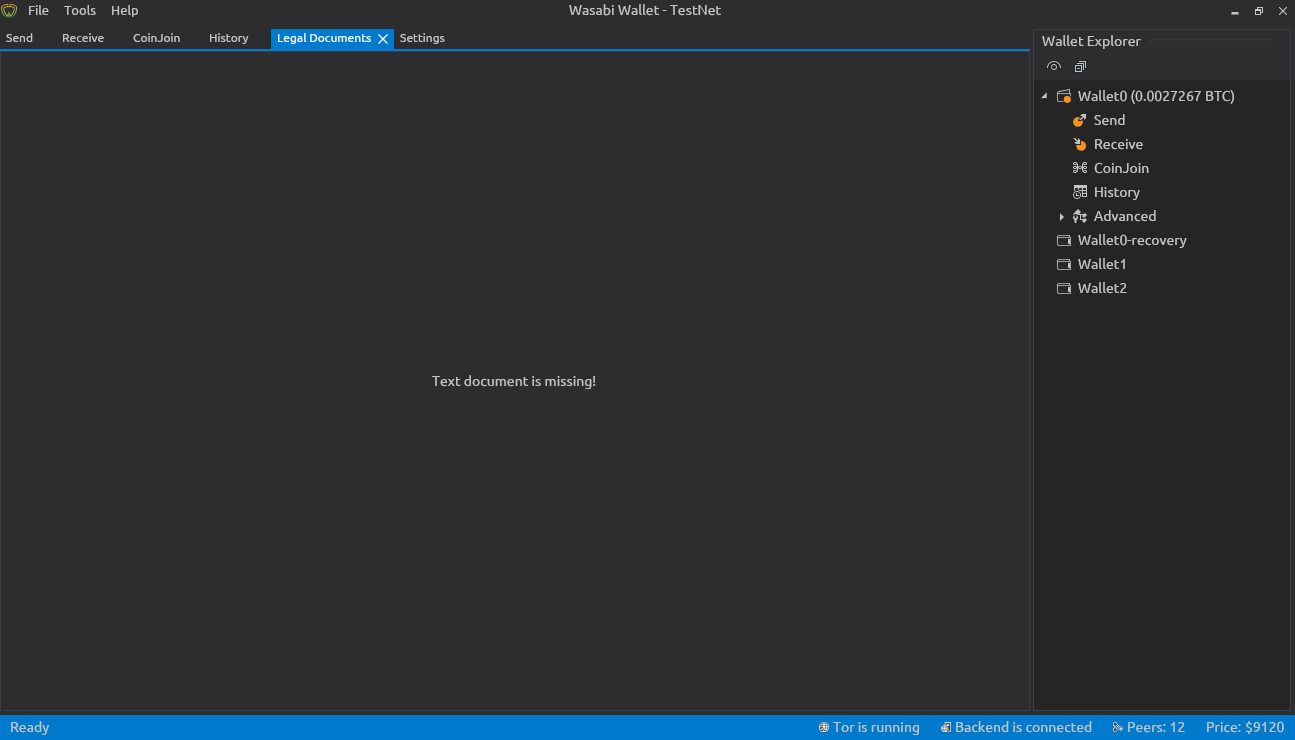Viewport: 1295px width, 740px height.
Task: Toggle hidden balances with the eye icon
Action: coord(1053,66)
